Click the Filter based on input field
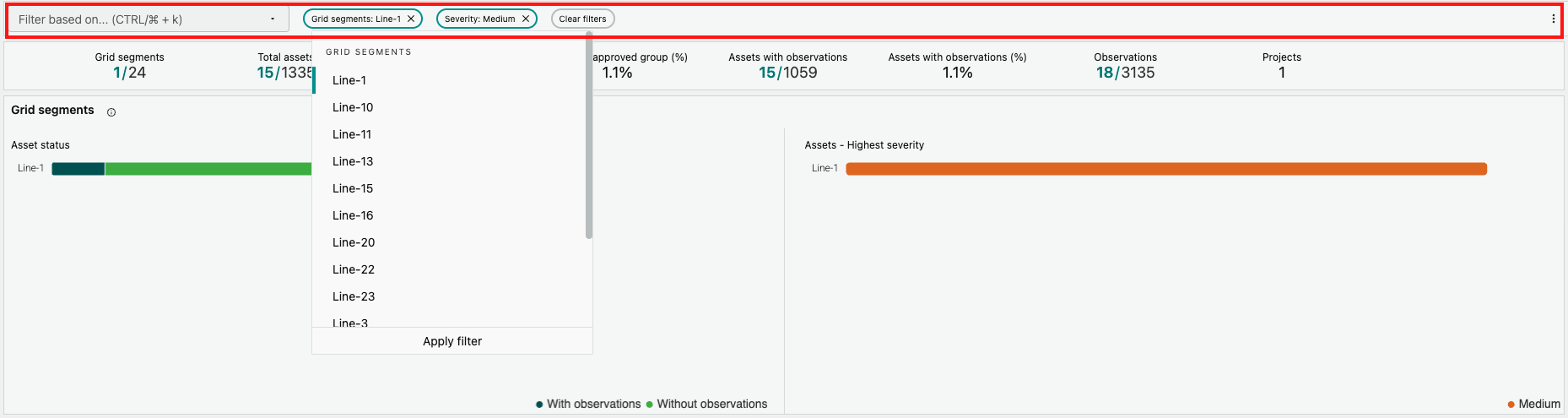The height and width of the screenshot is (418, 1568). (x=139, y=19)
